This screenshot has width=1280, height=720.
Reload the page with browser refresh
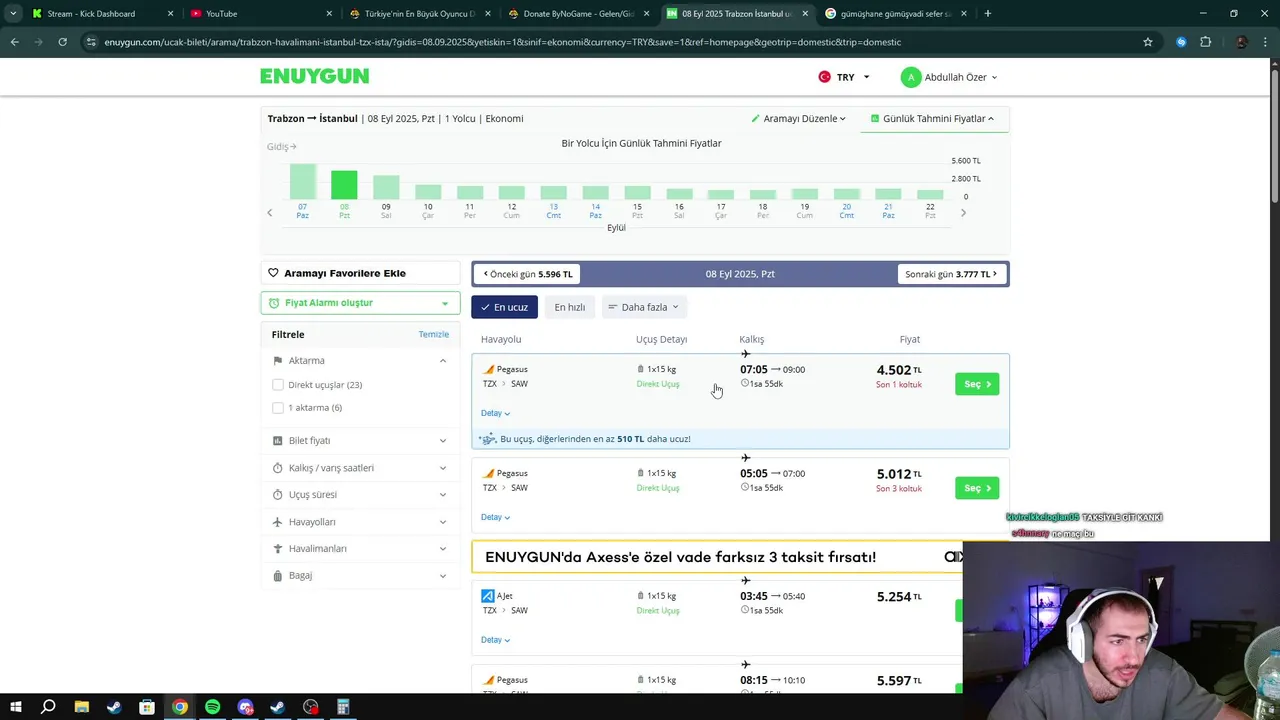62,42
